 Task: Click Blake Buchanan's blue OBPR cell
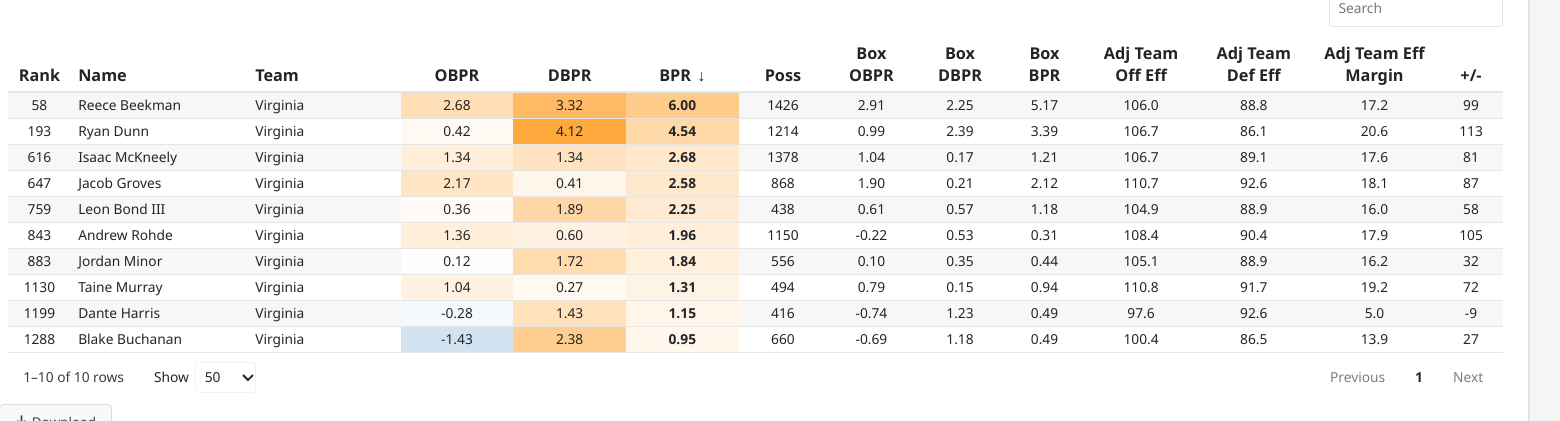coord(456,339)
